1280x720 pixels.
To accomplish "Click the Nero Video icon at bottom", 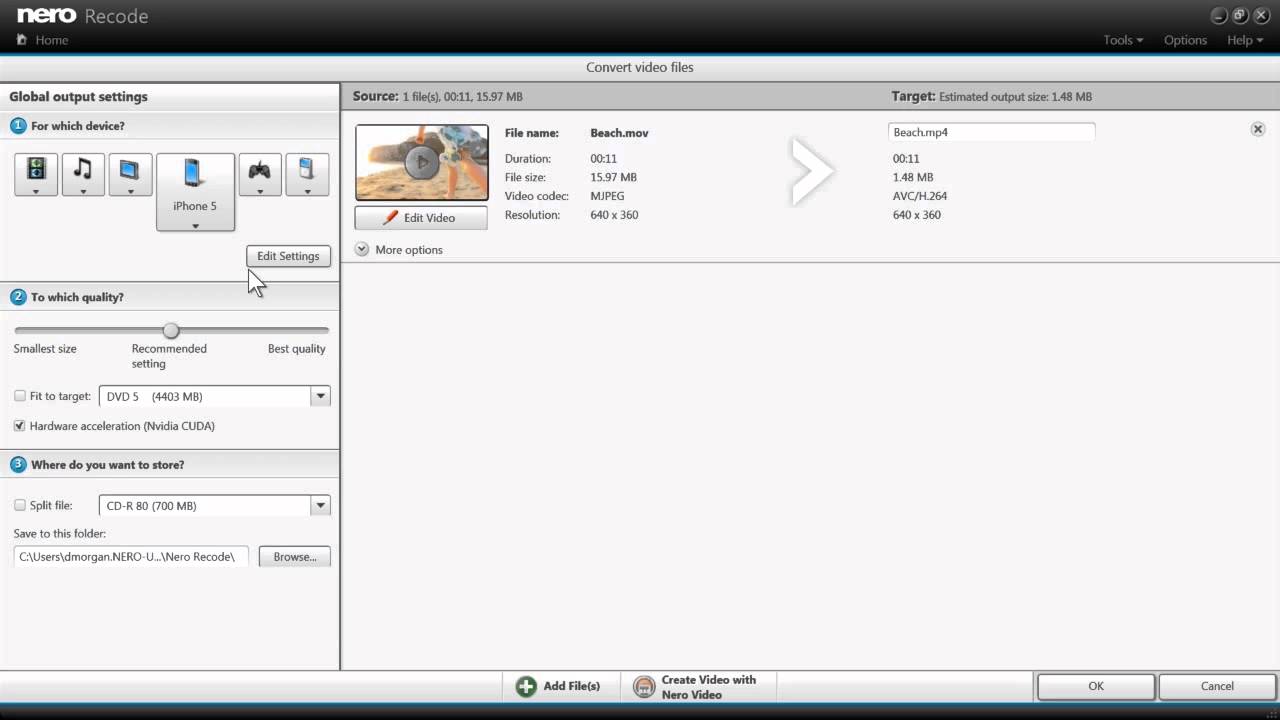I will tap(644, 687).
